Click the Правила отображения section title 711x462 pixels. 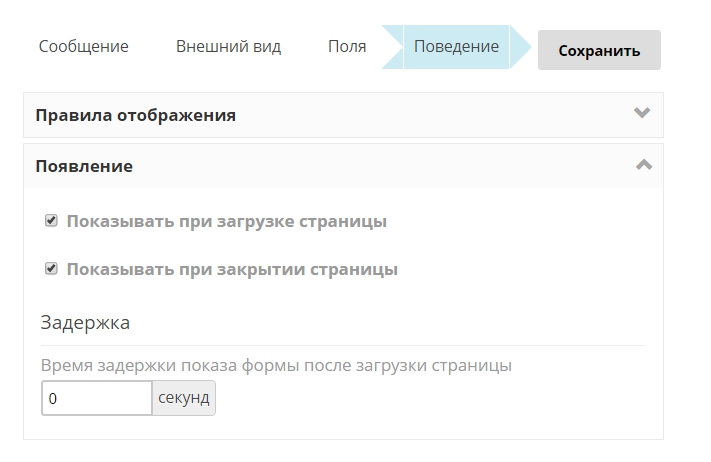pos(135,115)
